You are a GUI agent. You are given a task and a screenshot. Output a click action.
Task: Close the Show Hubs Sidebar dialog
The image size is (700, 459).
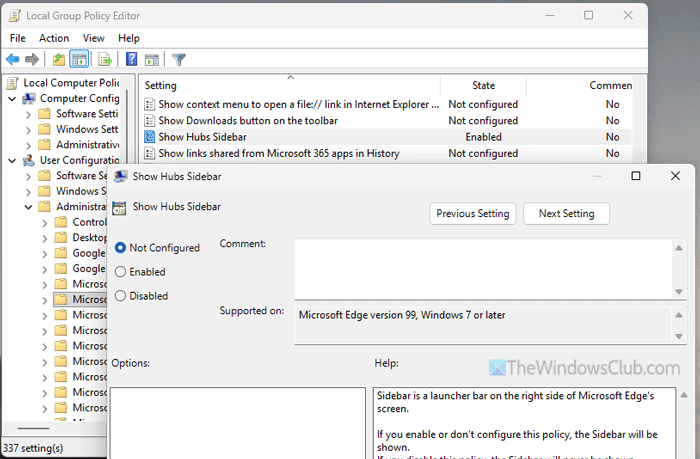[675, 176]
